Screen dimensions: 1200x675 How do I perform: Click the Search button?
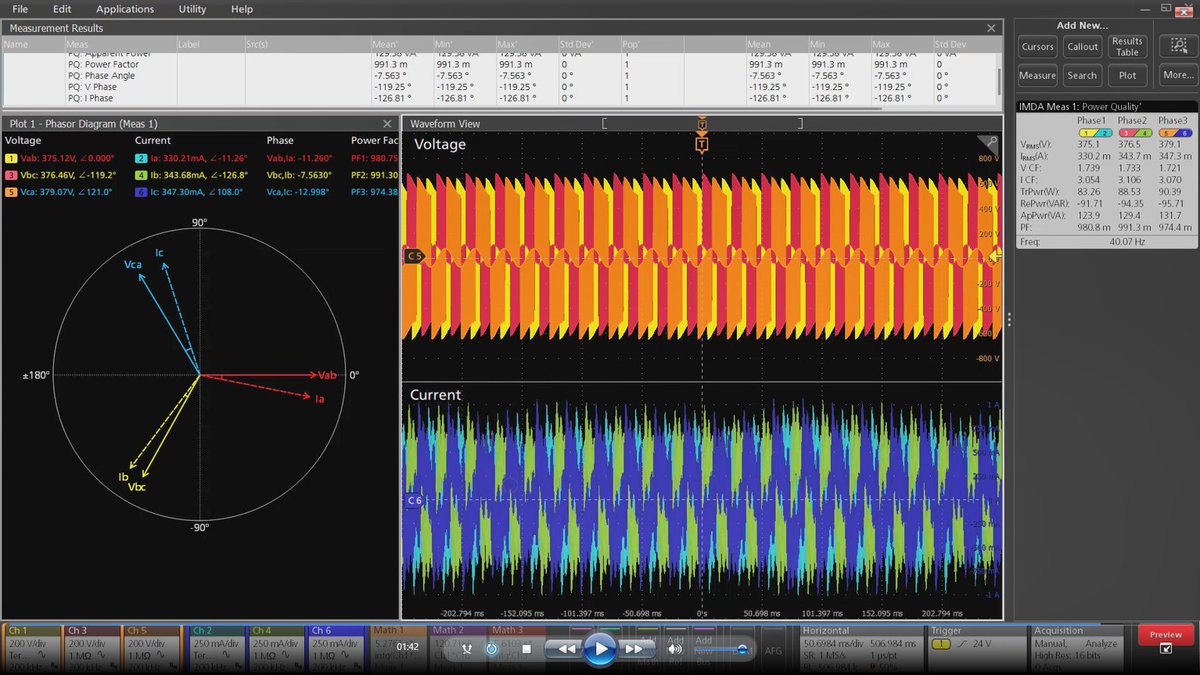1082,75
